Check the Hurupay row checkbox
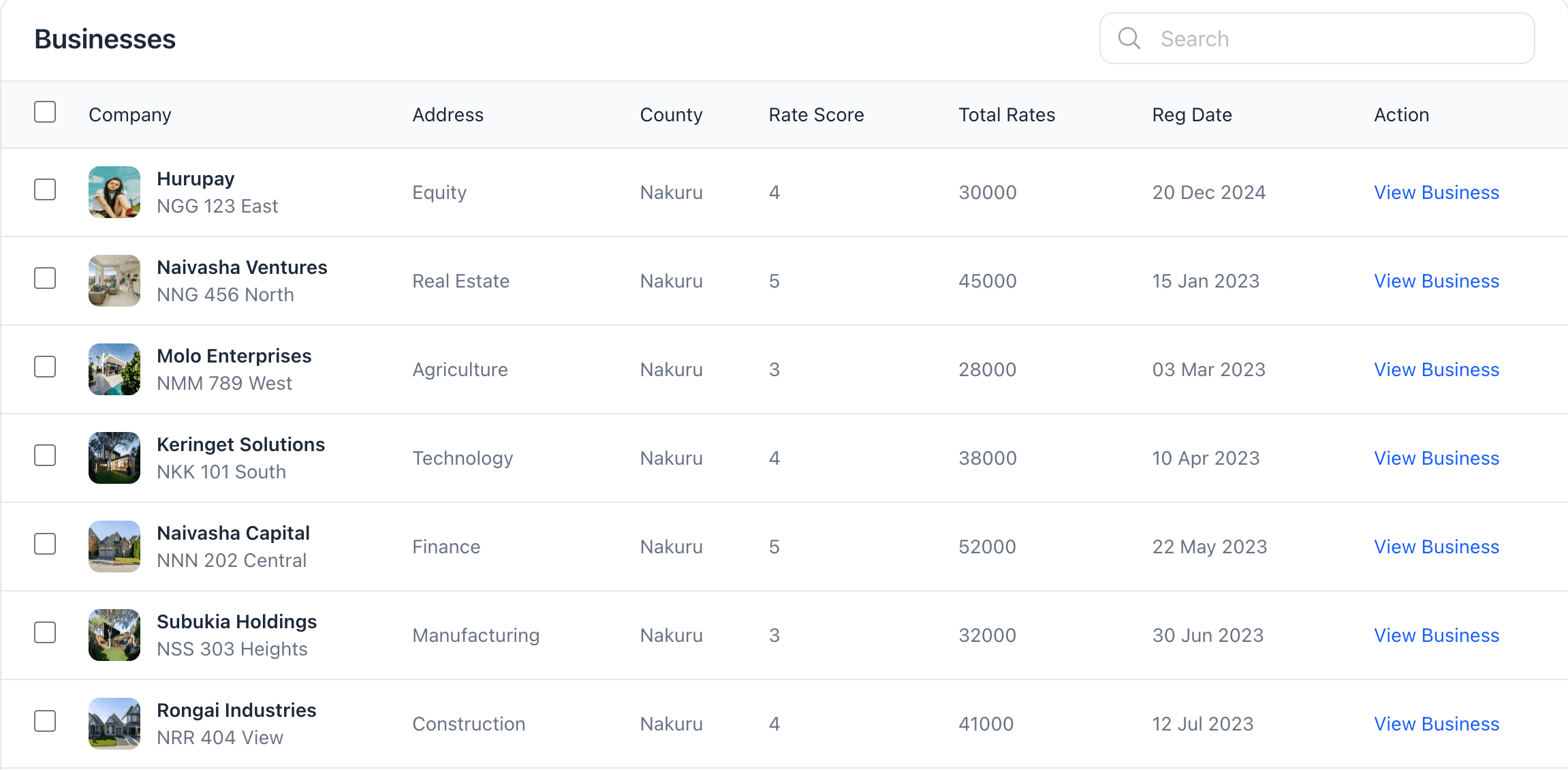The width and height of the screenshot is (1568, 770). [45, 189]
